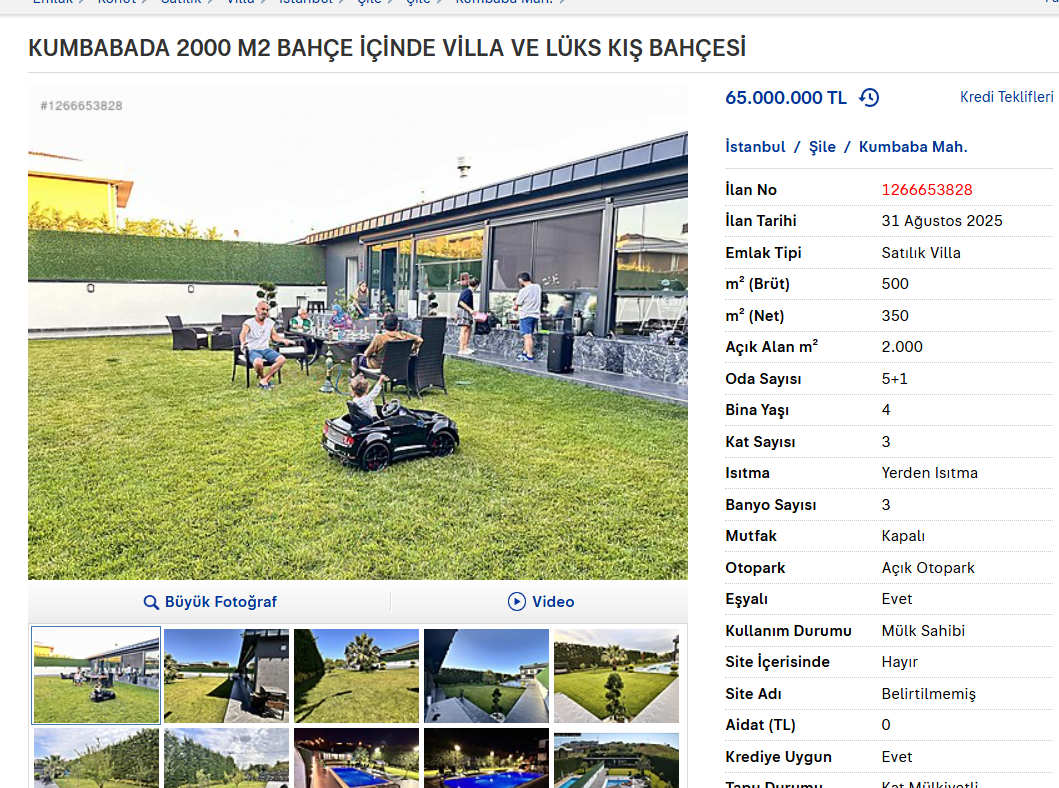Click the magnifier icon for Büyük Fotoğraf

point(151,602)
